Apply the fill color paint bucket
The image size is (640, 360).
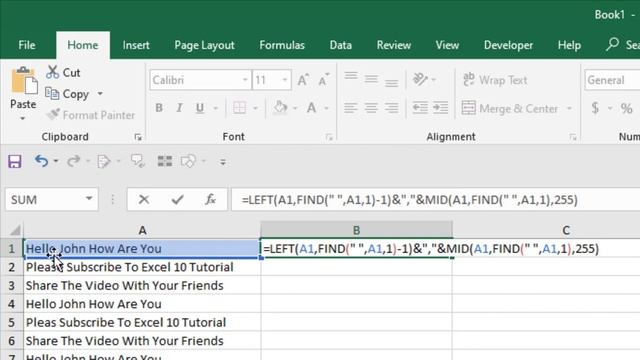pos(280,108)
